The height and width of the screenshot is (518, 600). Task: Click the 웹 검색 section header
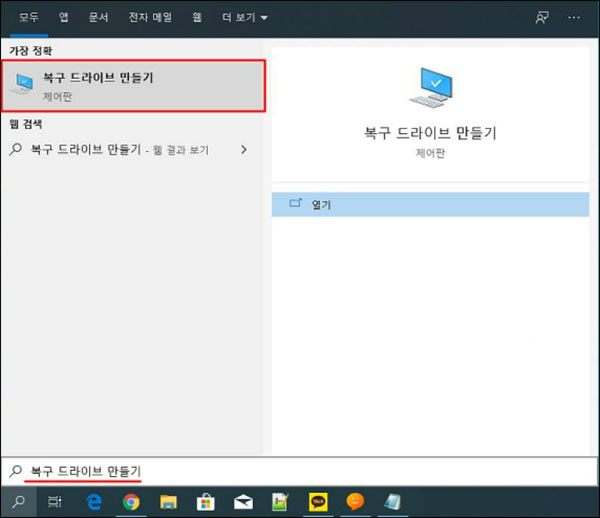(x=26, y=124)
